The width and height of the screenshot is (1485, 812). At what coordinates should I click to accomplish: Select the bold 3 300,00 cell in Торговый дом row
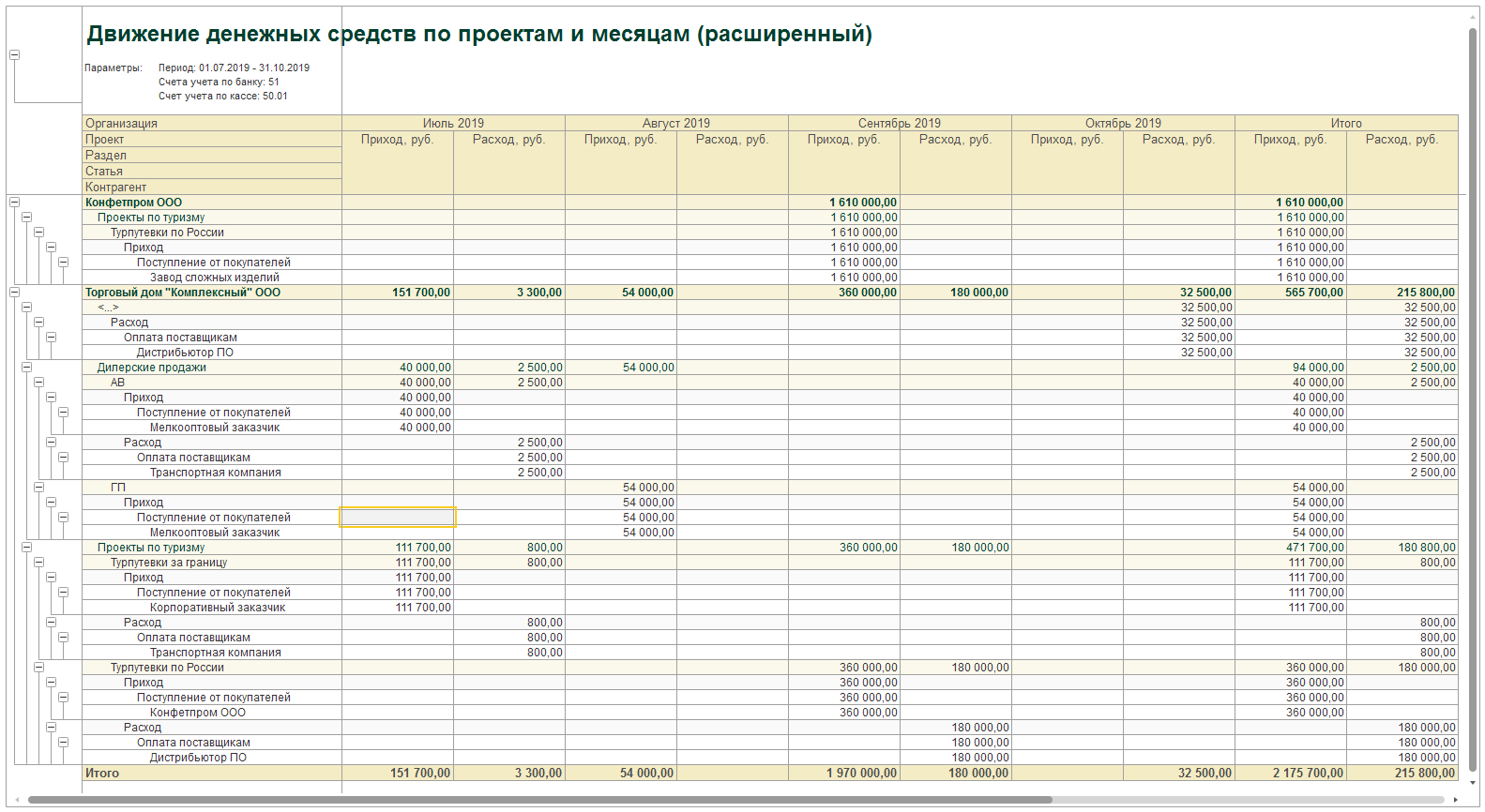coord(509,292)
